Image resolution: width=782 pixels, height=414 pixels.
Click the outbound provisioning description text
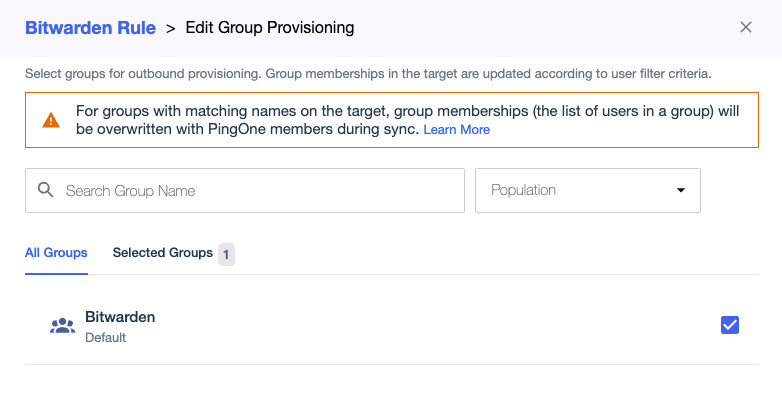368,74
